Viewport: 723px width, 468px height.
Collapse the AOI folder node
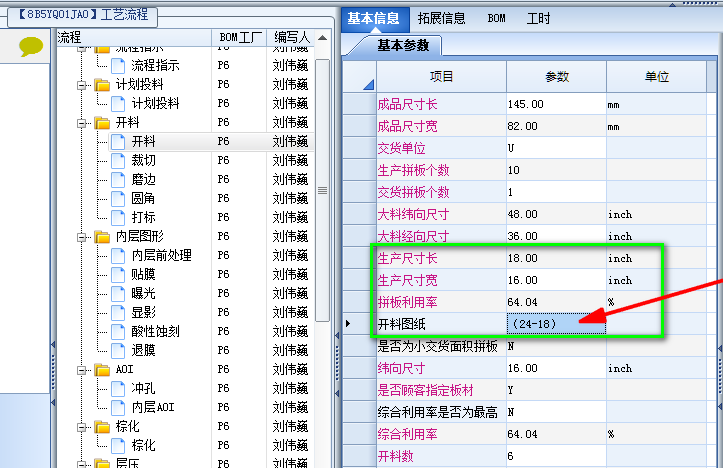tap(82, 370)
